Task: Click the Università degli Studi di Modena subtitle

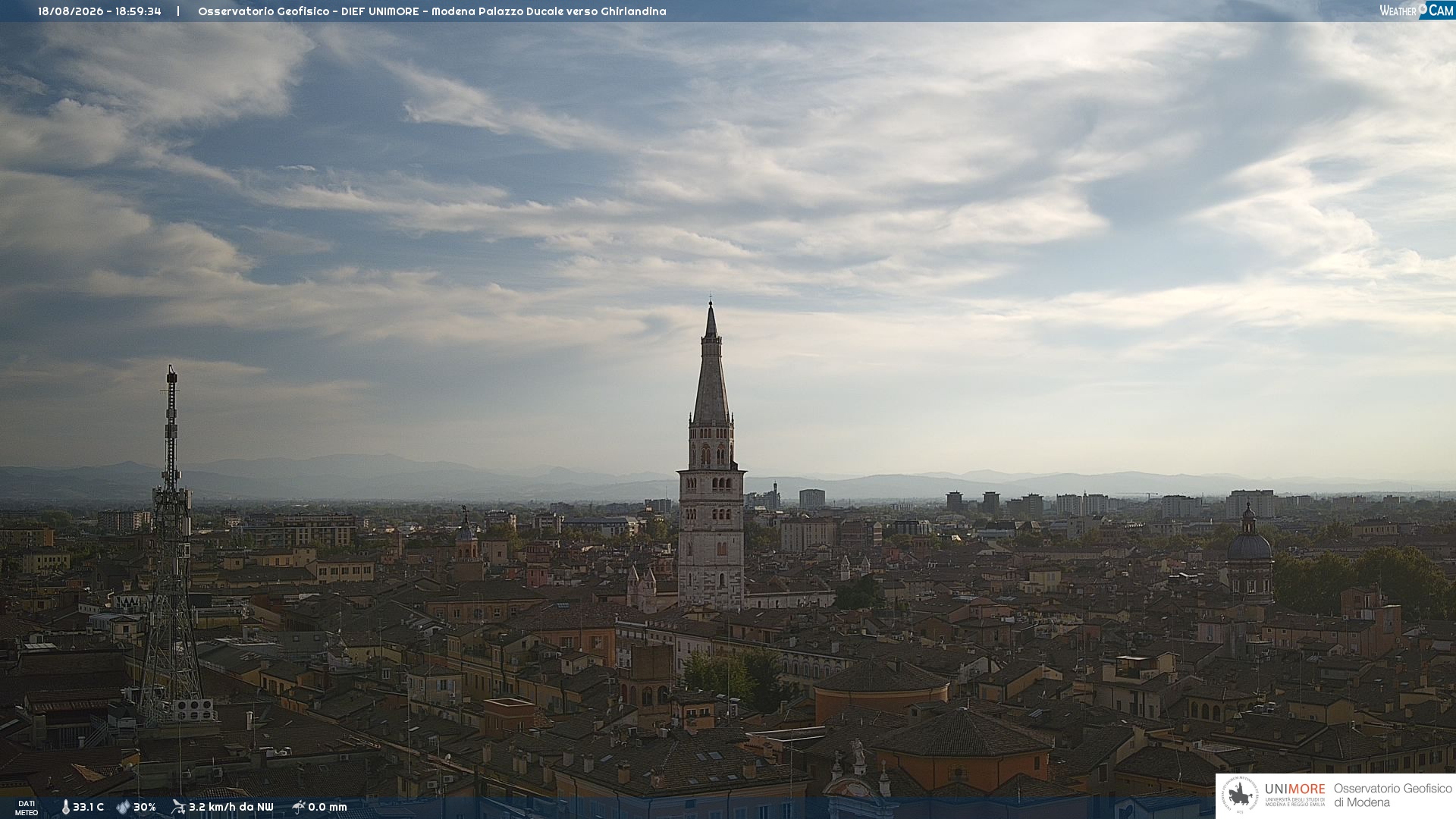Action: coord(1294,802)
